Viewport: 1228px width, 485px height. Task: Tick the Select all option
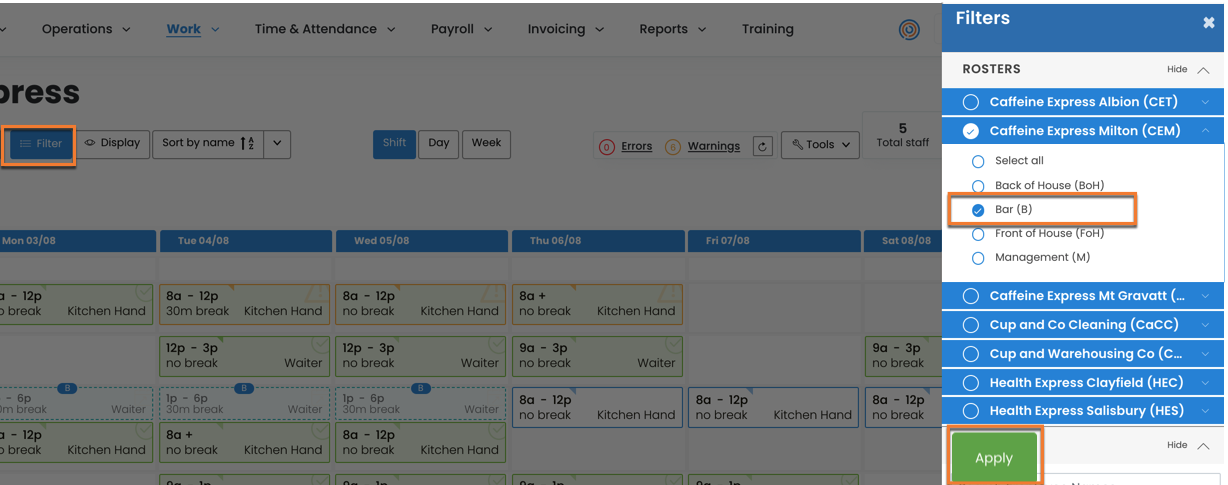978,161
